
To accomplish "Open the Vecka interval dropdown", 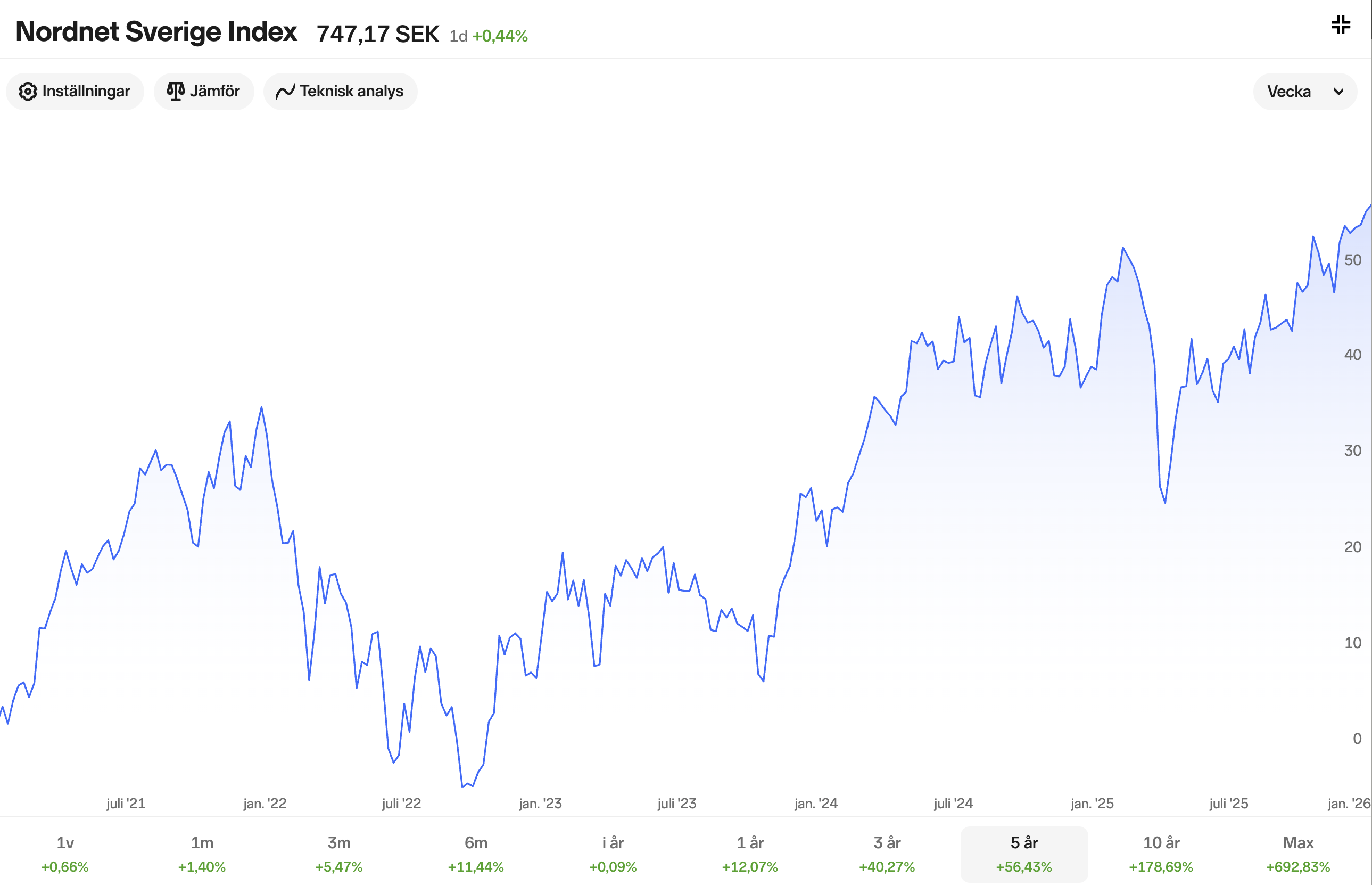I will (x=1304, y=92).
